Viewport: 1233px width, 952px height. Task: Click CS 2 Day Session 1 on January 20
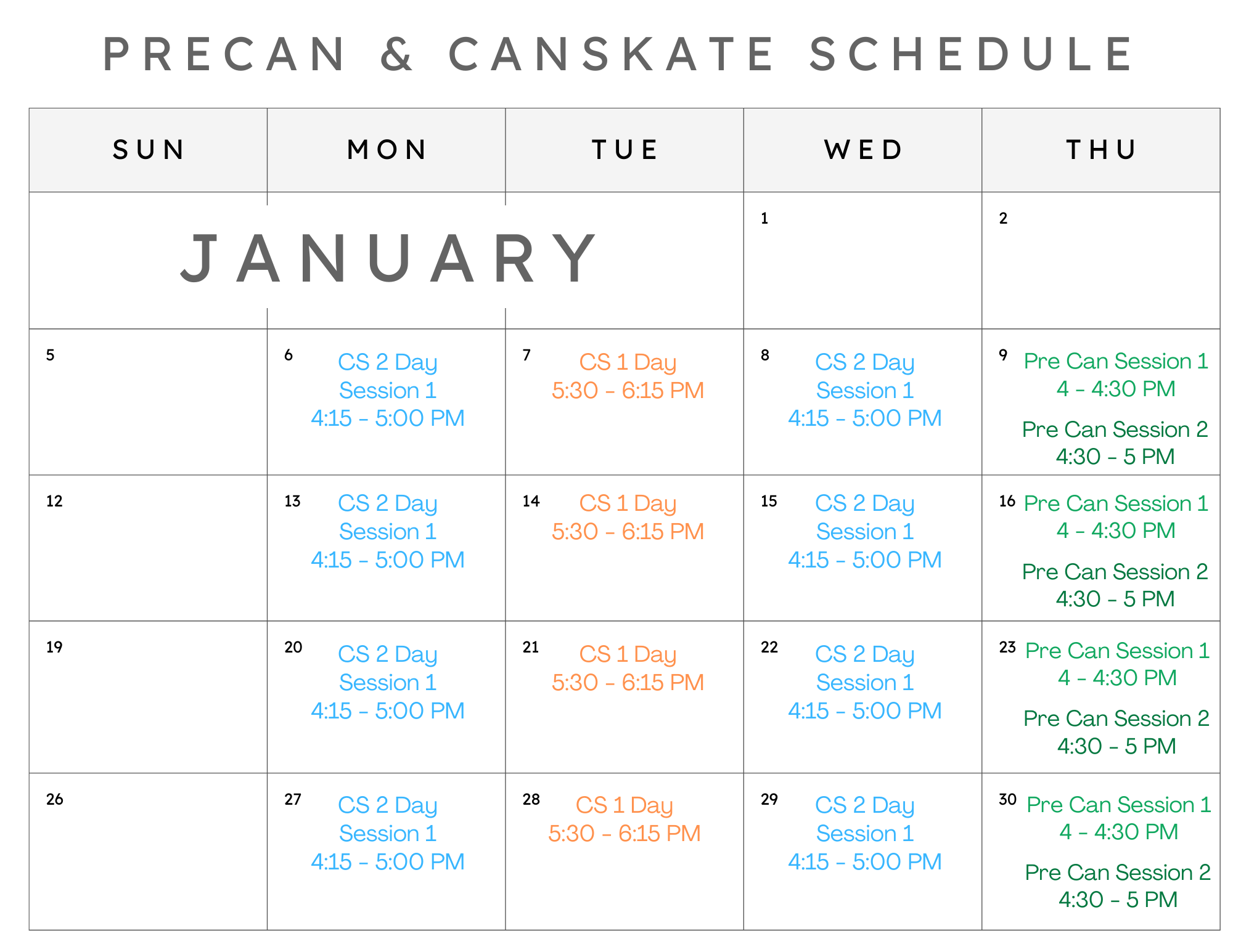click(388, 682)
